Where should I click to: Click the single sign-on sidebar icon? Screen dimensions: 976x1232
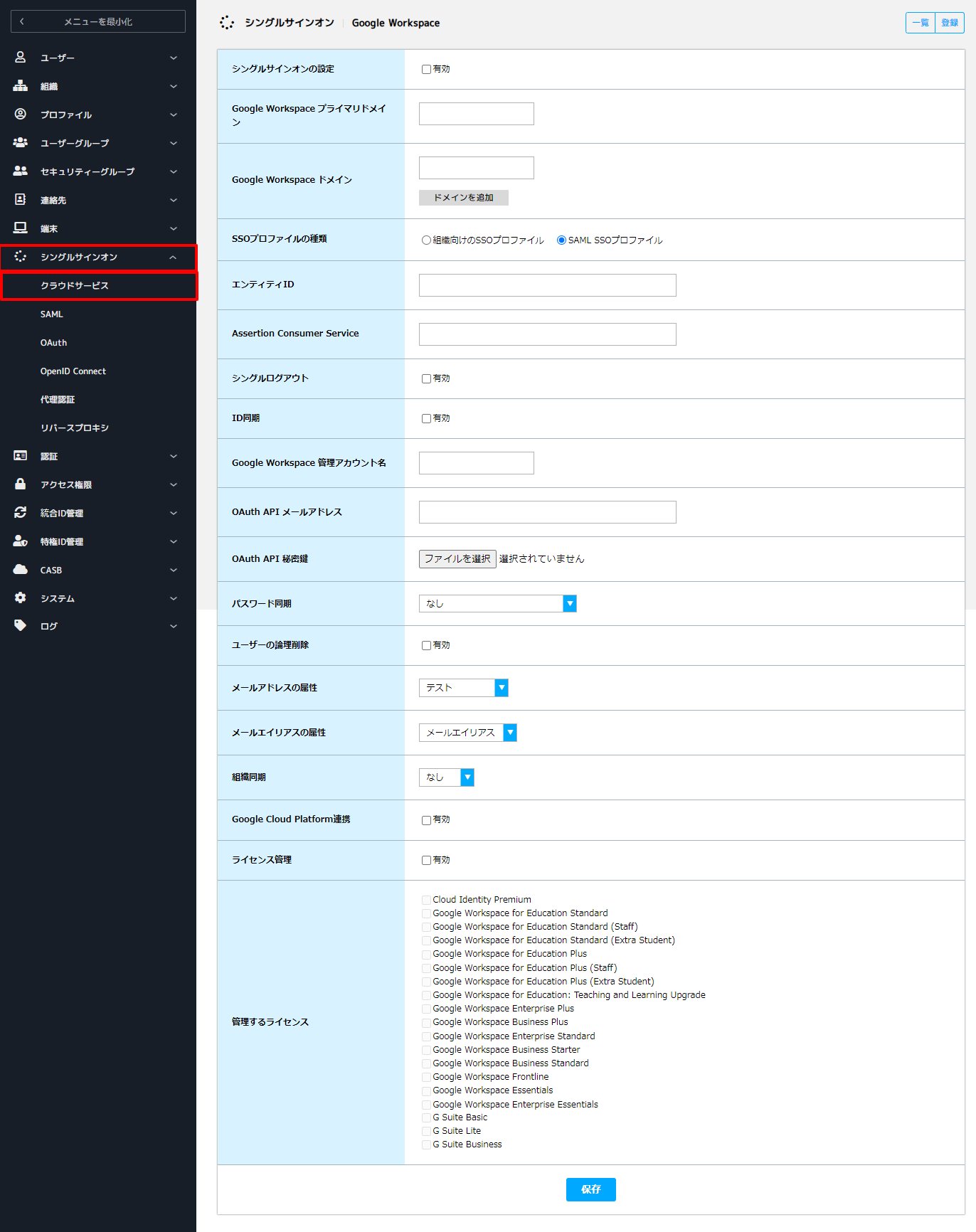(21, 256)
